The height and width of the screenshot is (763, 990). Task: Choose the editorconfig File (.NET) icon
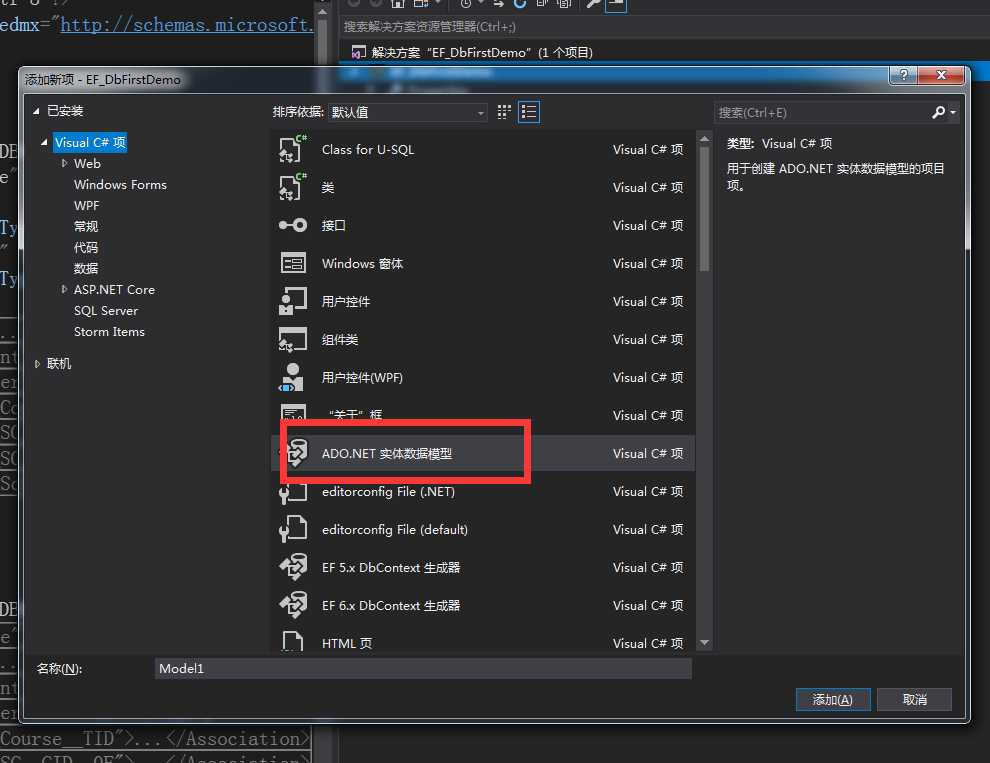pos(292,493)
